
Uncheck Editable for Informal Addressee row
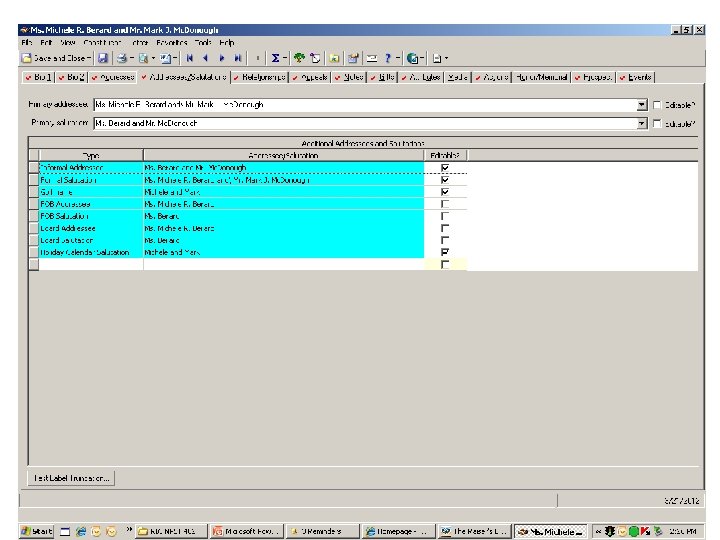pyautogui.click(x=445, y=168)
